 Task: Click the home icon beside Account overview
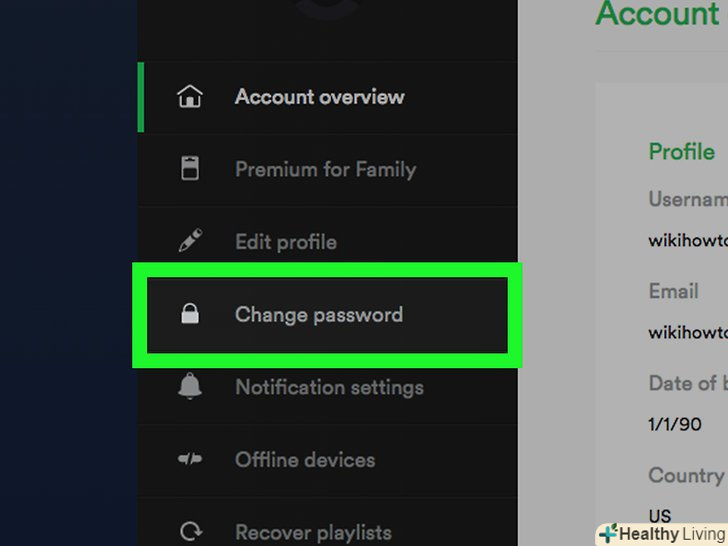click(189, 97)
